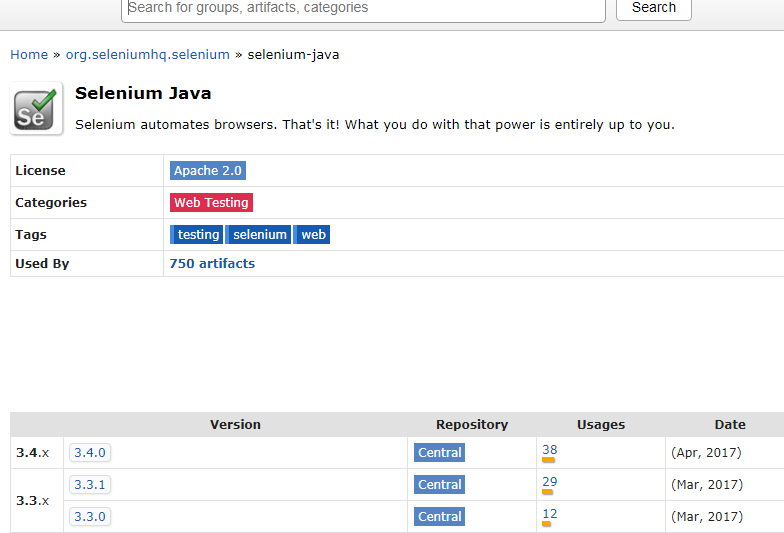The width and height of the screenshot is (784, 533).
Task: Click the 3.3.x version group label
Action: point(32,500)
